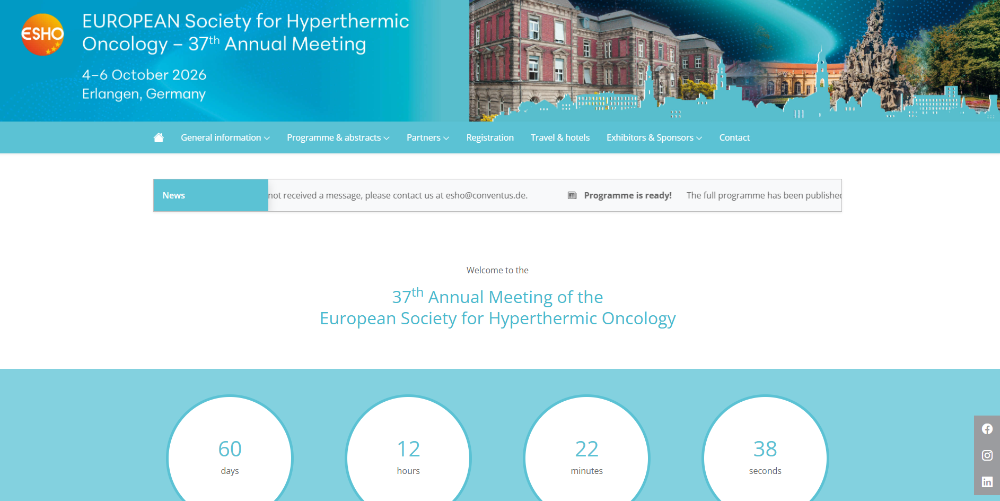Open Travel & hotels page
This screenshot has width=1000, height=501.
(x=560, y=138)
